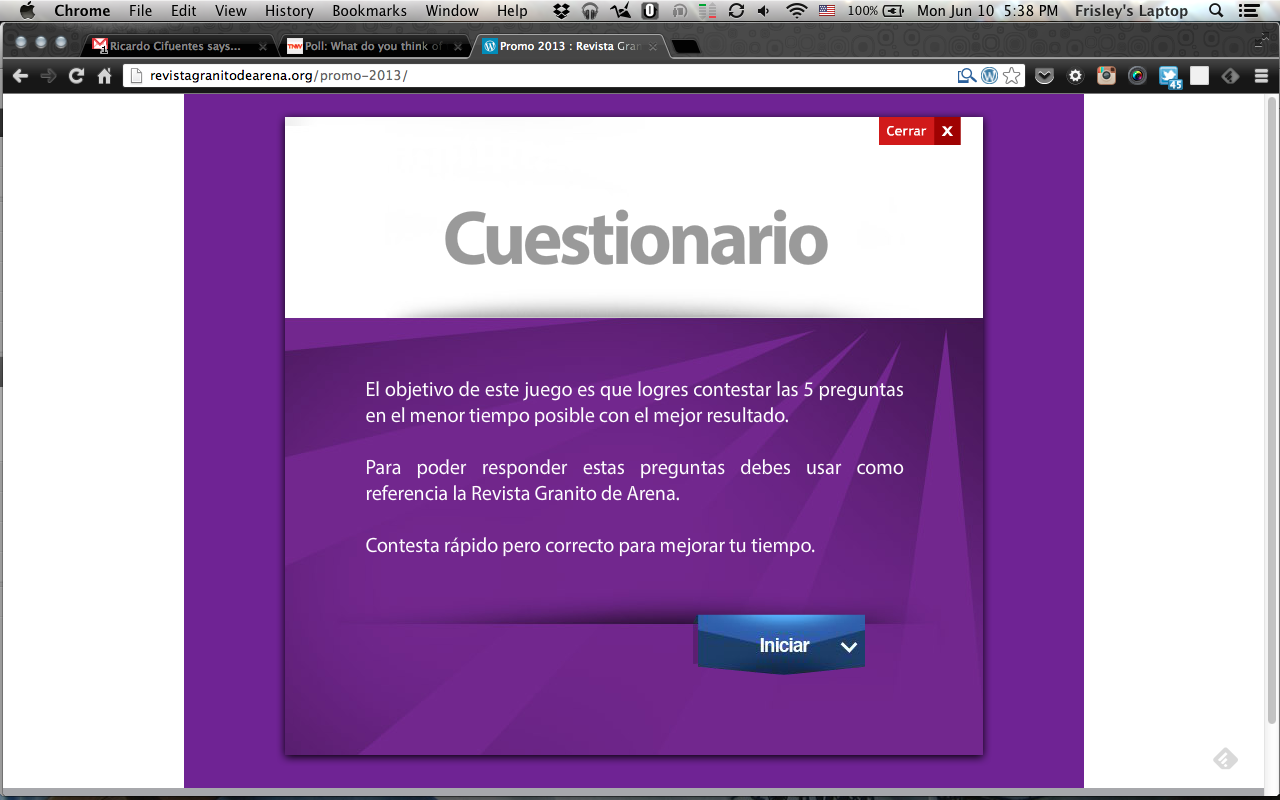1280x800 pixels.
Task: Open the Bookmarks menu
Action: tap(369, 11)
